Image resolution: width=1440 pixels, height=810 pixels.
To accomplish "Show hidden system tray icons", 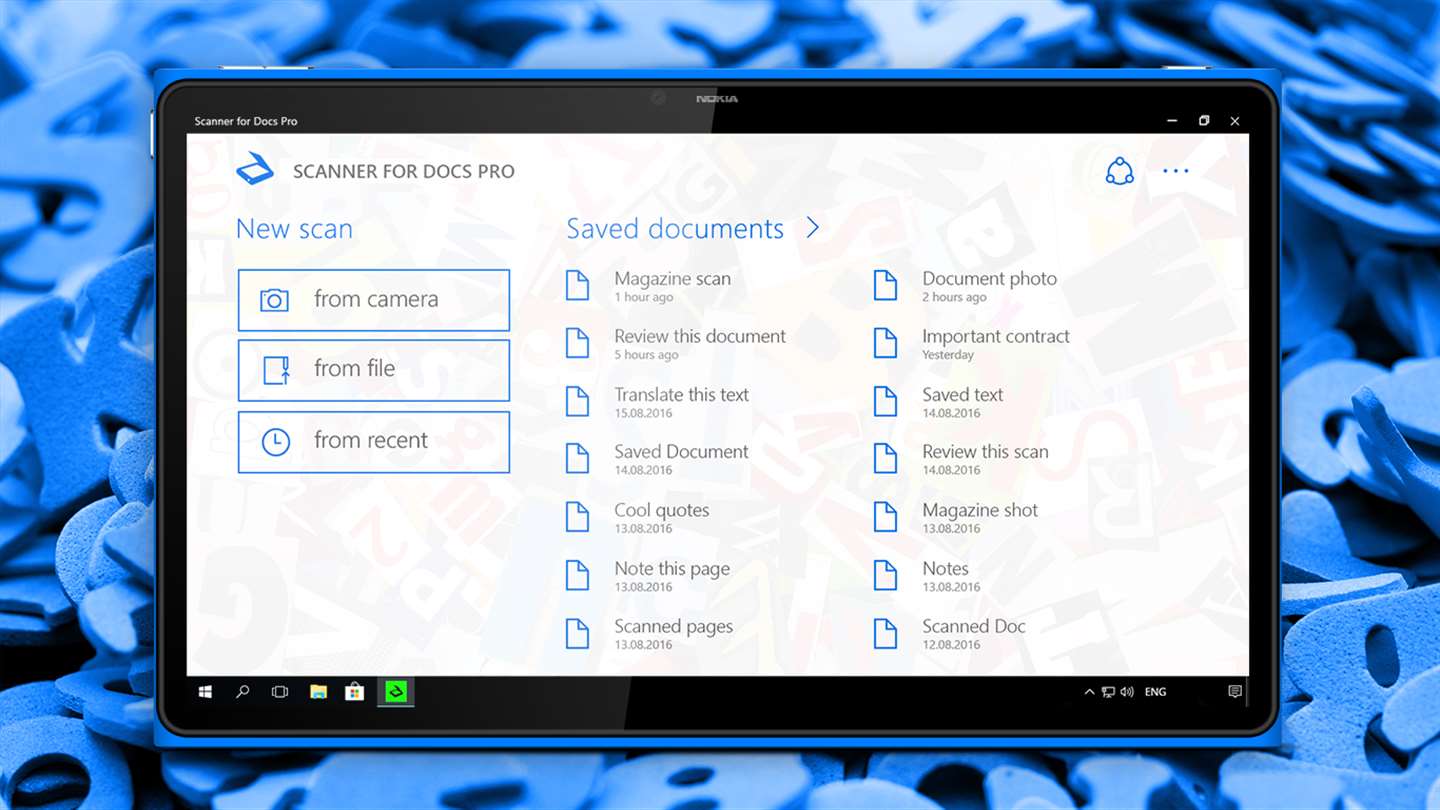I will click(x=1089, y=692).
